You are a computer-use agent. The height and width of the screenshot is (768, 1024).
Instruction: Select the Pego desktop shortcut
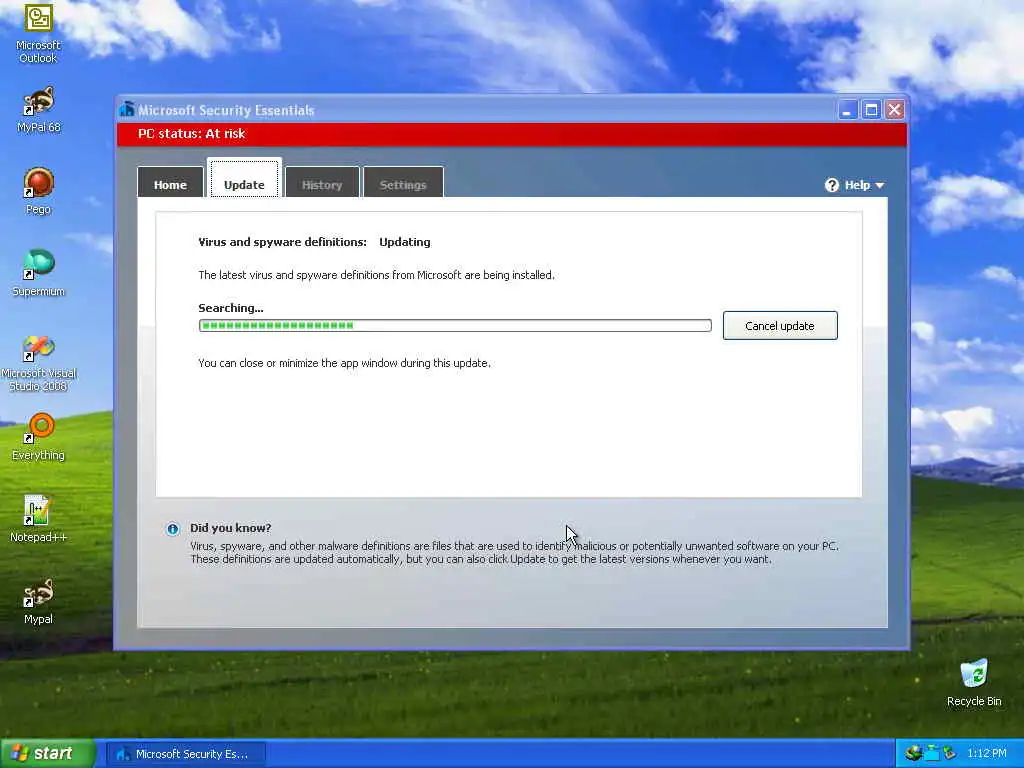point(38,191)
